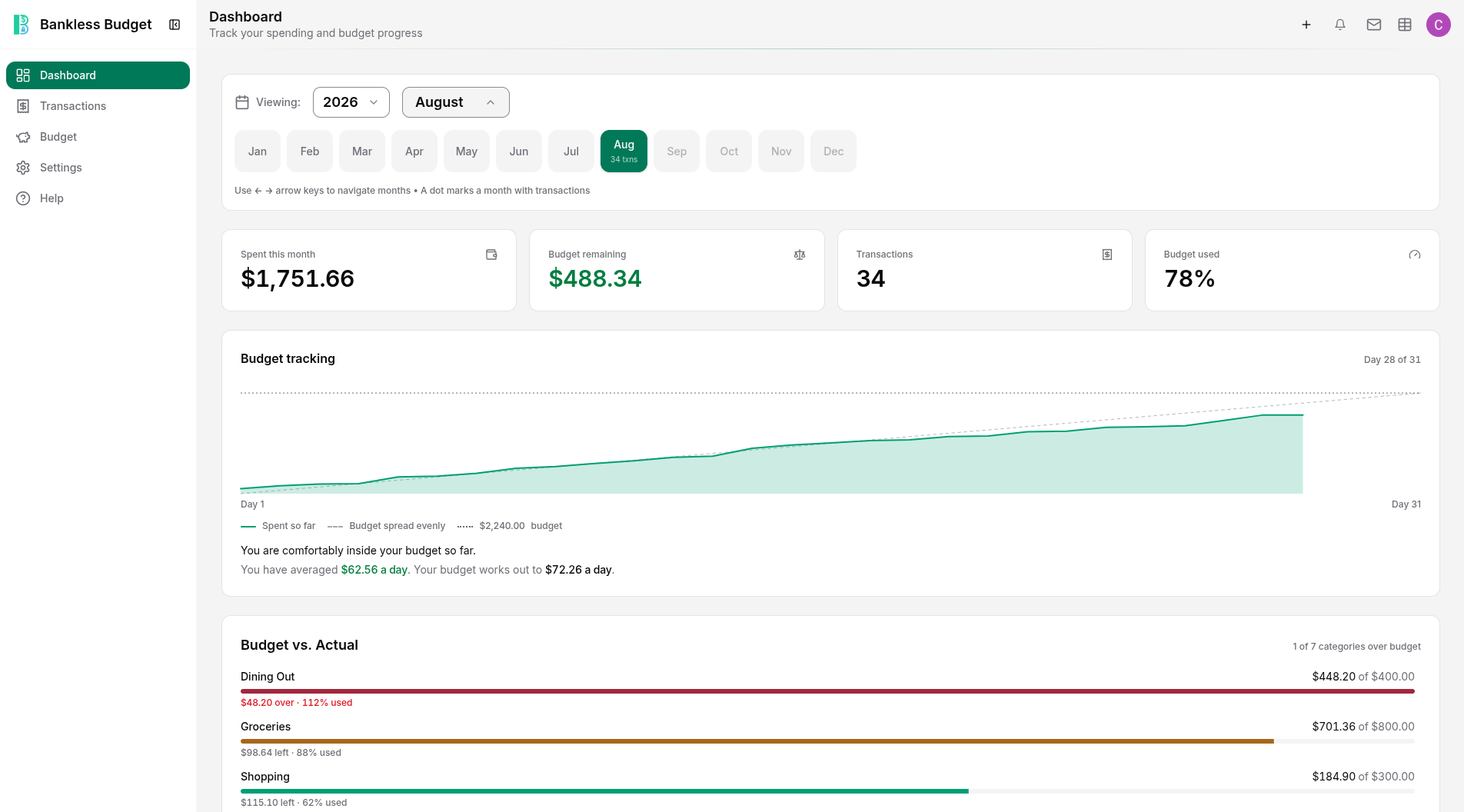Screen dimensions: 1464x812
Task: Click the Dining Out category label
Action: coord(268,677)
